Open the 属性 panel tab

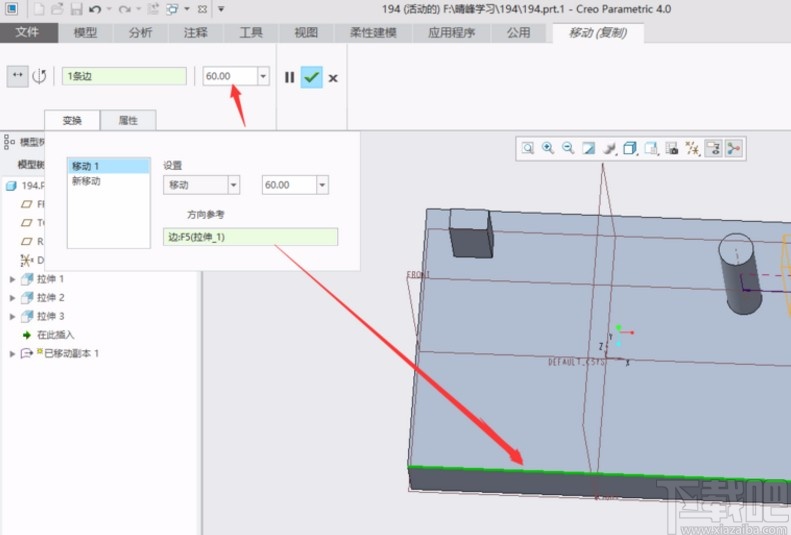click(x=128, y=121)
